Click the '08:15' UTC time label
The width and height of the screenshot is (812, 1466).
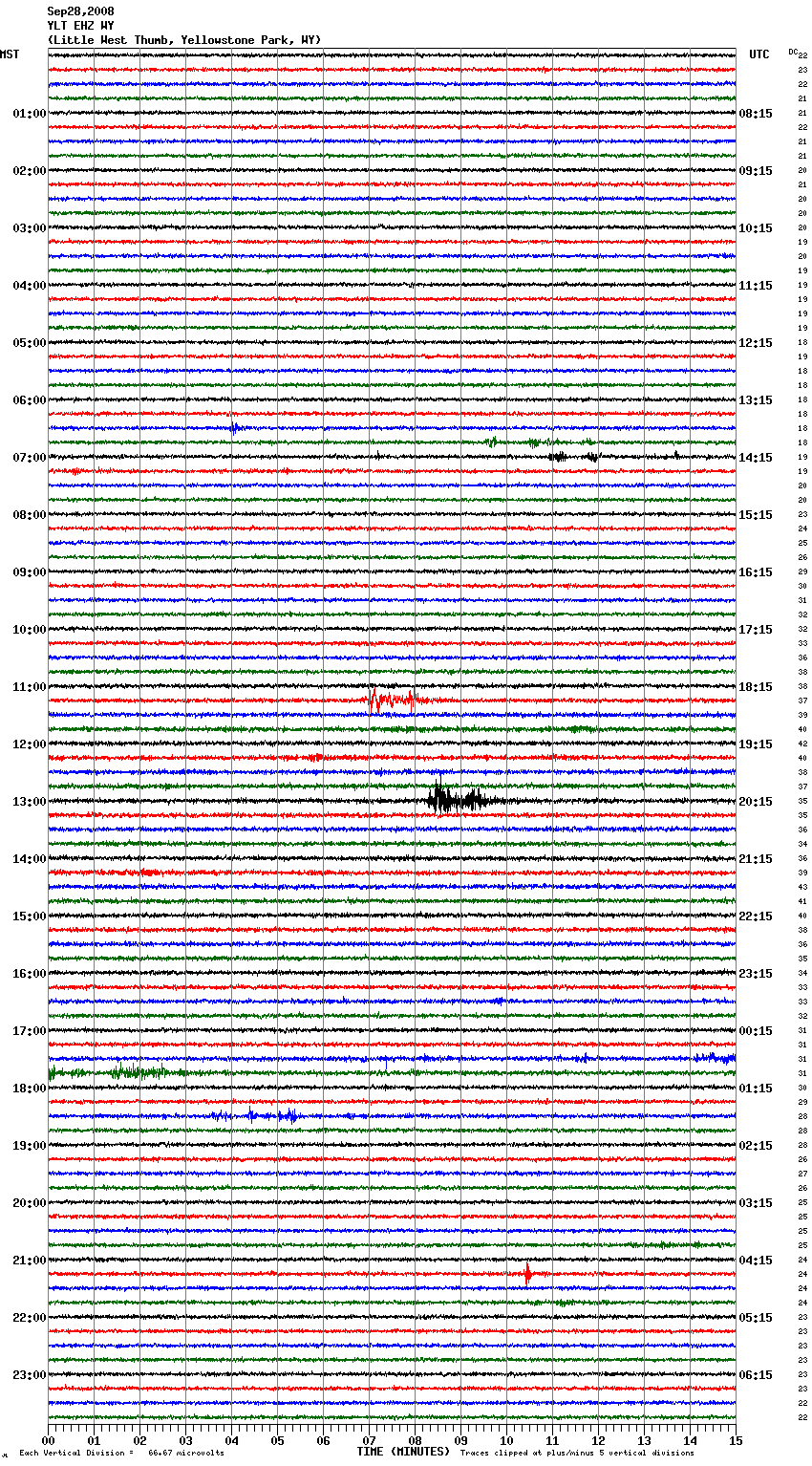(x=756, y=114)
